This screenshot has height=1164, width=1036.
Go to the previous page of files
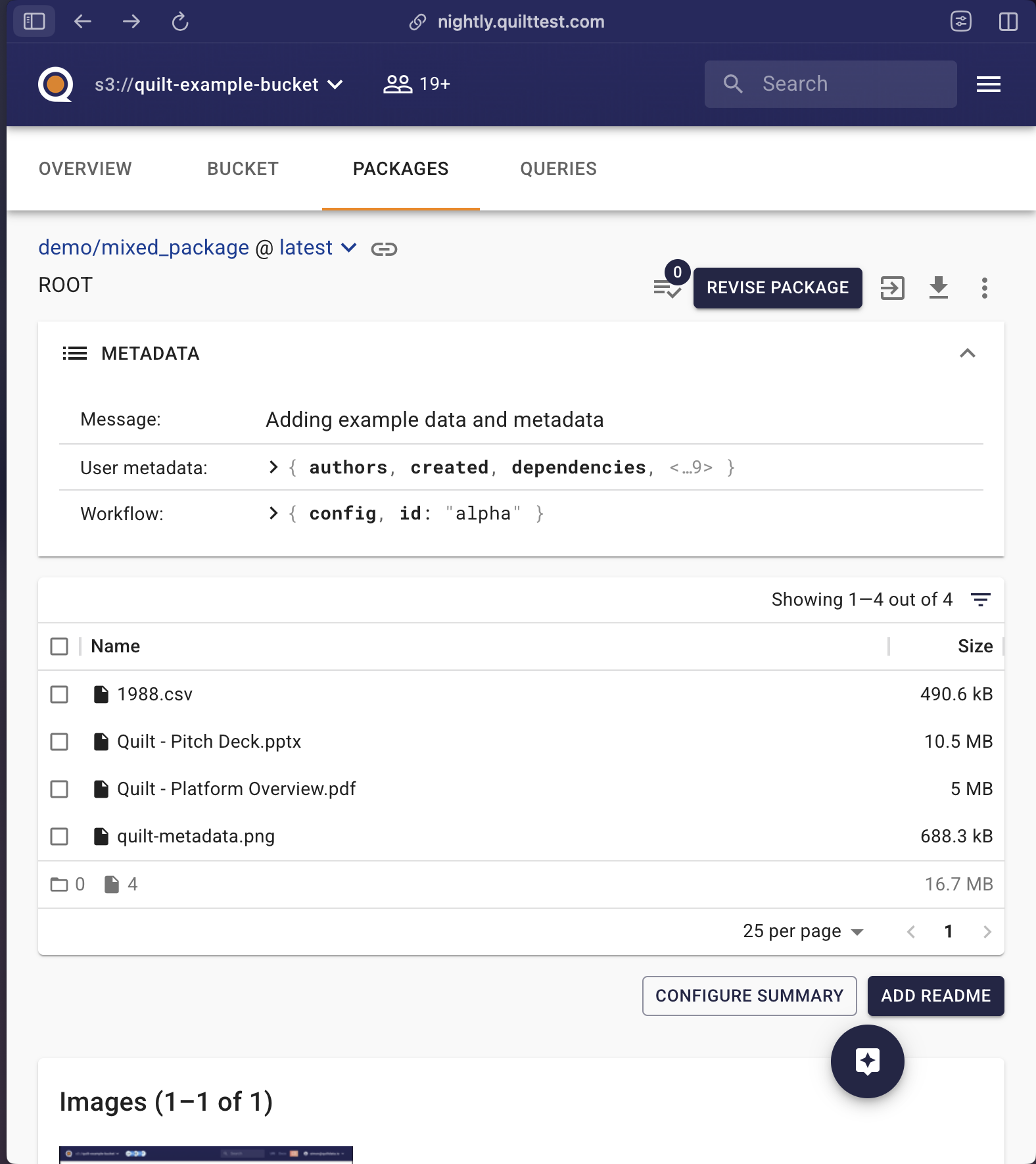pyautogui.click(x=910, y=932)
